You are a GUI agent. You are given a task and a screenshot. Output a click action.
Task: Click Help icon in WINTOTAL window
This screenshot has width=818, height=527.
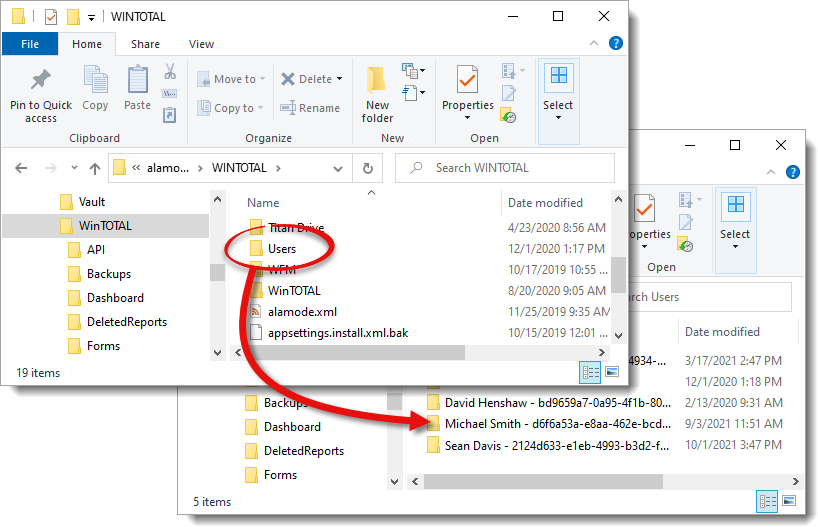click(616, 43)
